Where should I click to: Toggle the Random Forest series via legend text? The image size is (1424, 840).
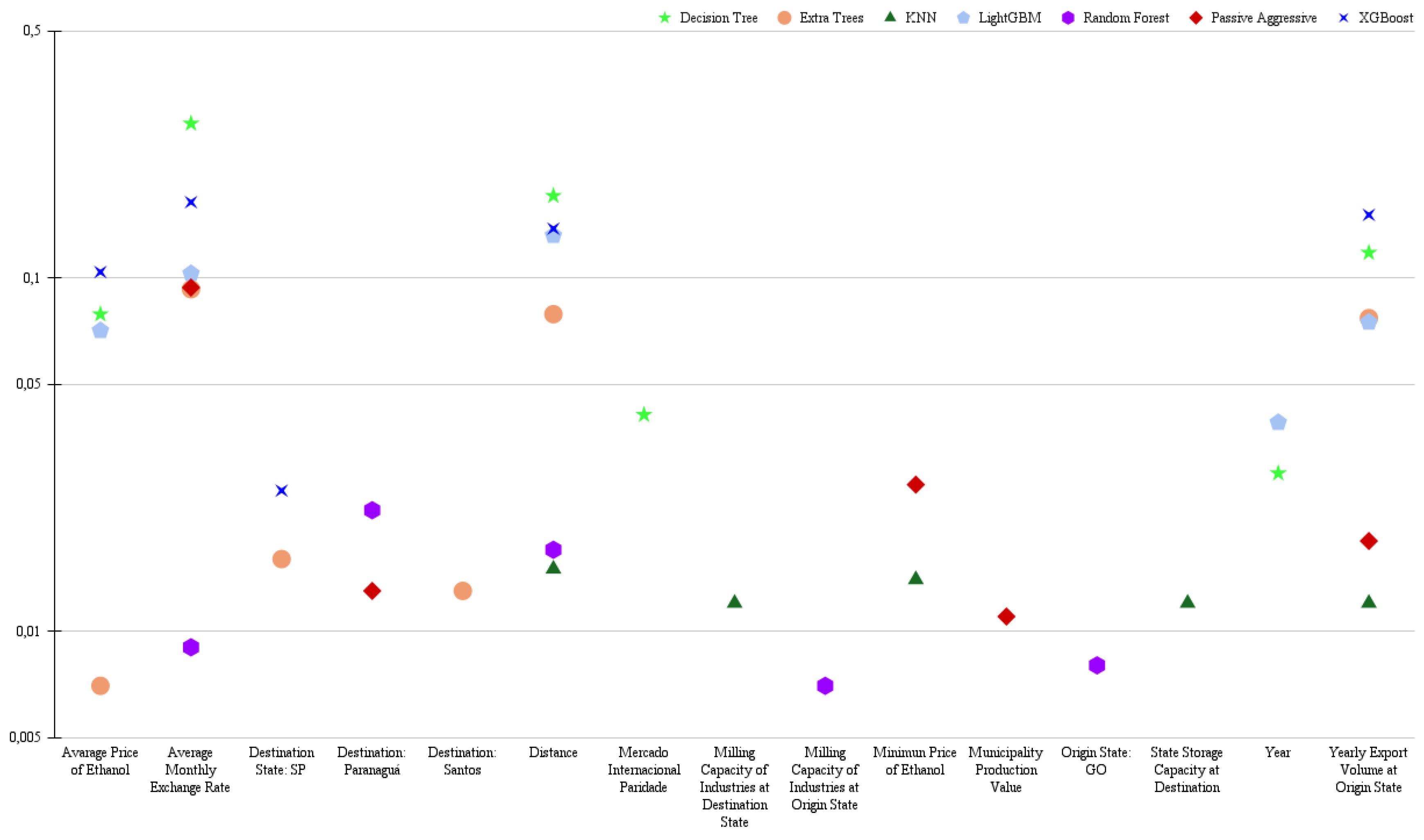coord(1126,18)
